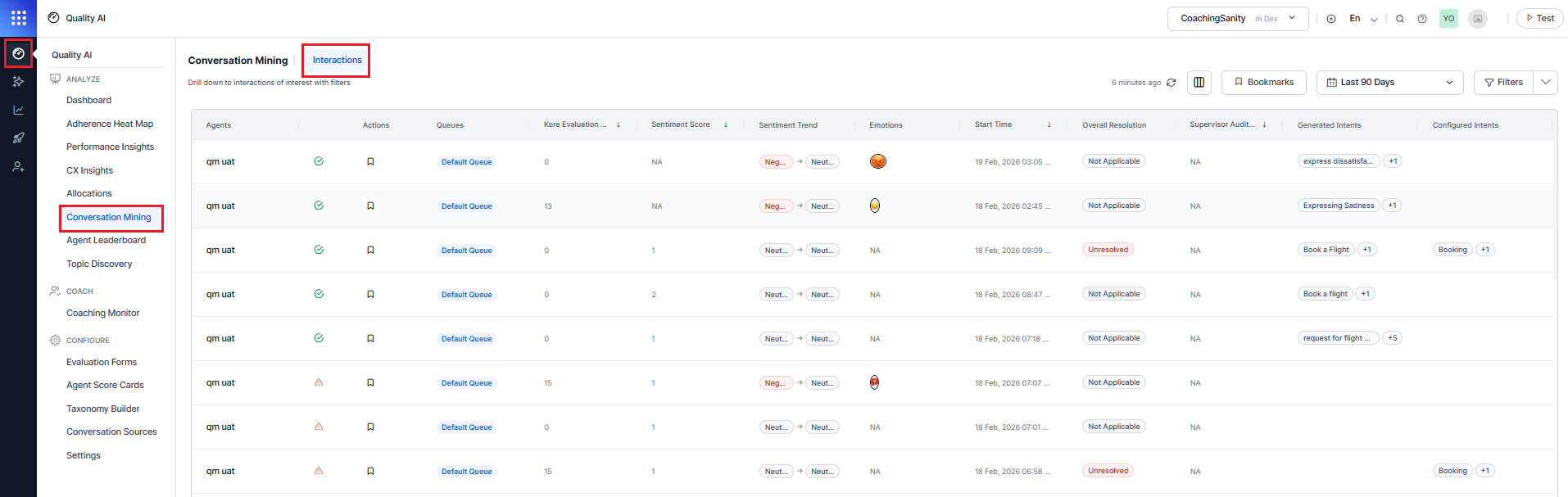Switch to the Interactions tab
The width and height of the screenshot is (1568, 497).
click(337, 61)
